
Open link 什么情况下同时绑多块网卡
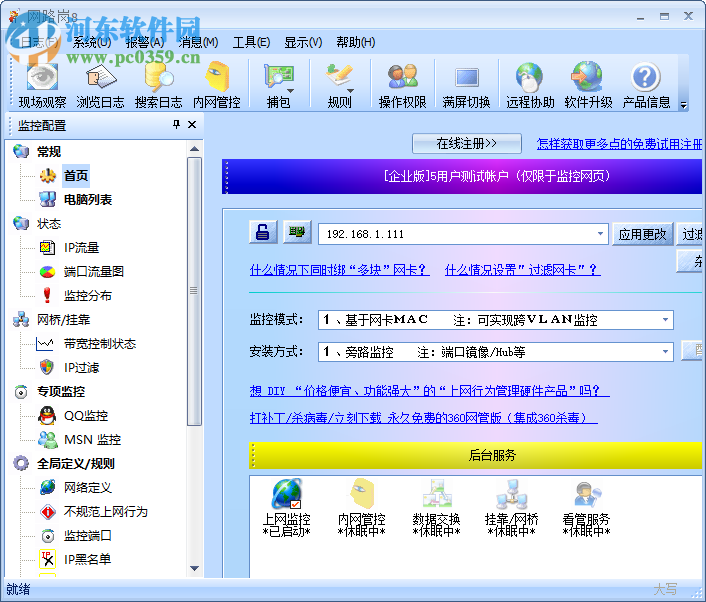[x=339, y=270]
